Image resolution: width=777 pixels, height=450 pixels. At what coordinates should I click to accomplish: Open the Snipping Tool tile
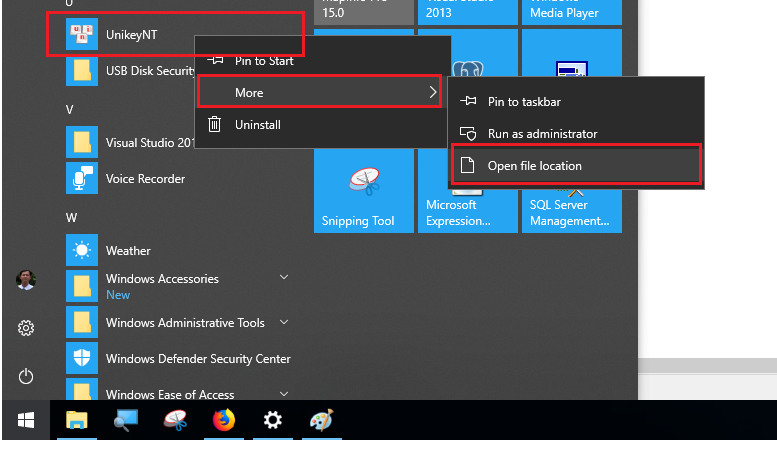[x=364, y=191]
